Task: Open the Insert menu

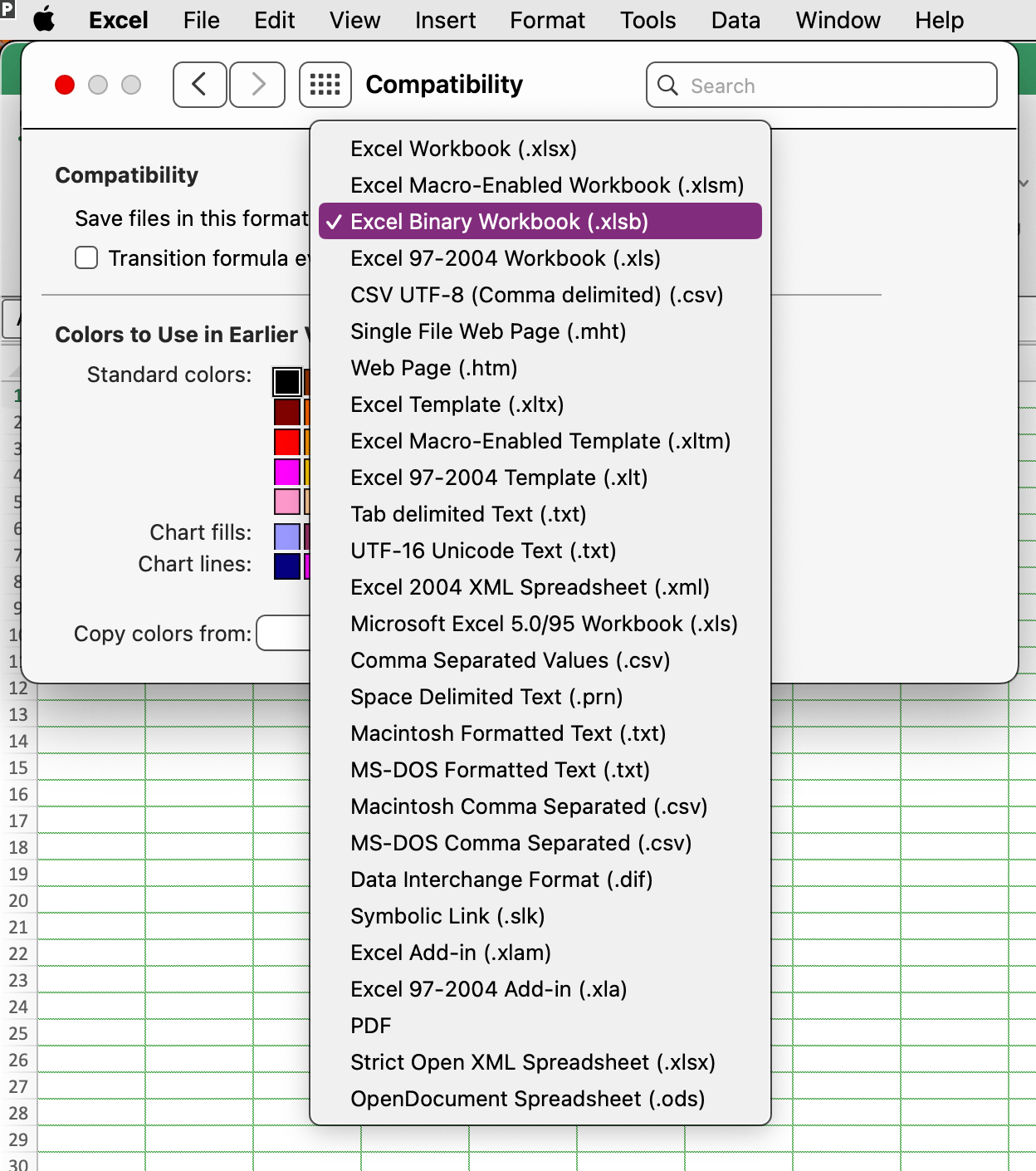Action: [x=446, y=20]
